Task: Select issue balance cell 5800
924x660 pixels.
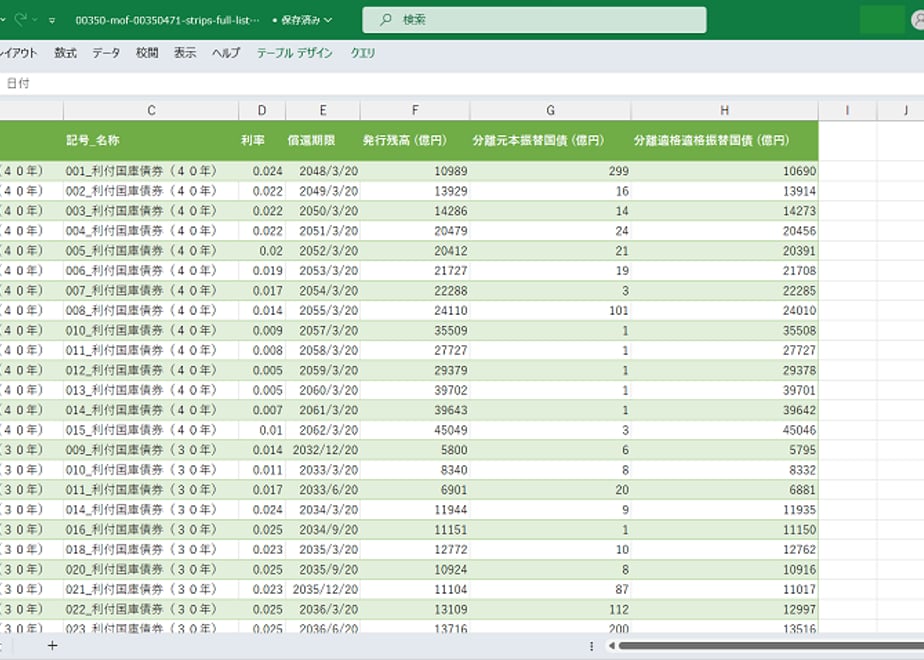Action: pos(415,450)
